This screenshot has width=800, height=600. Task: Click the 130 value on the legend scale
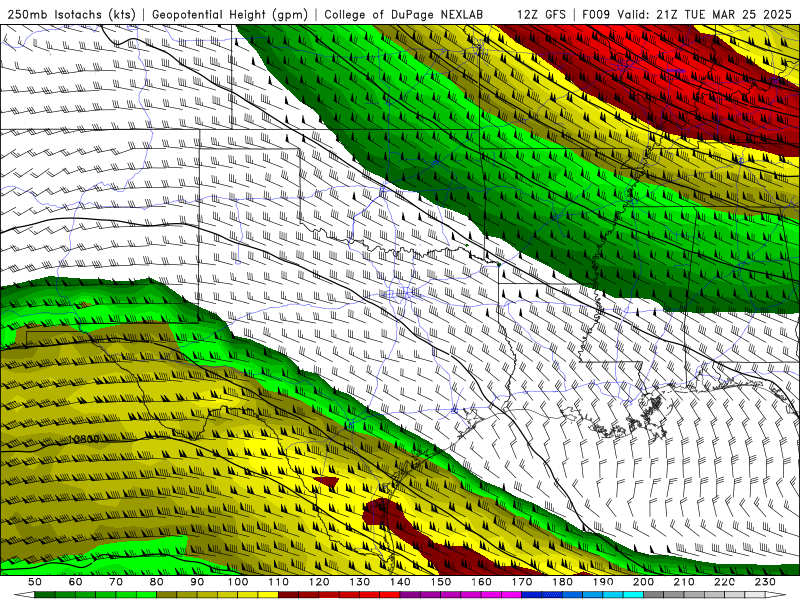coord(360,582)
